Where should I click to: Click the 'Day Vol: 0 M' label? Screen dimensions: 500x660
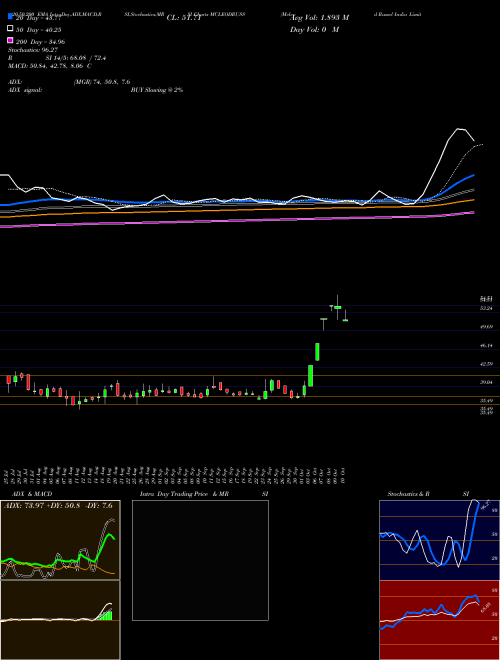[314, 30]
